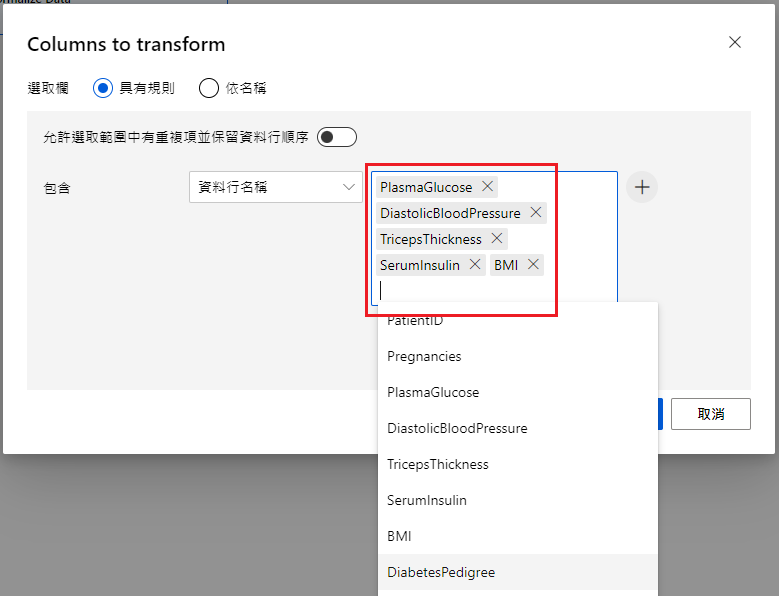Select the 依名稱 radio option

209,88
